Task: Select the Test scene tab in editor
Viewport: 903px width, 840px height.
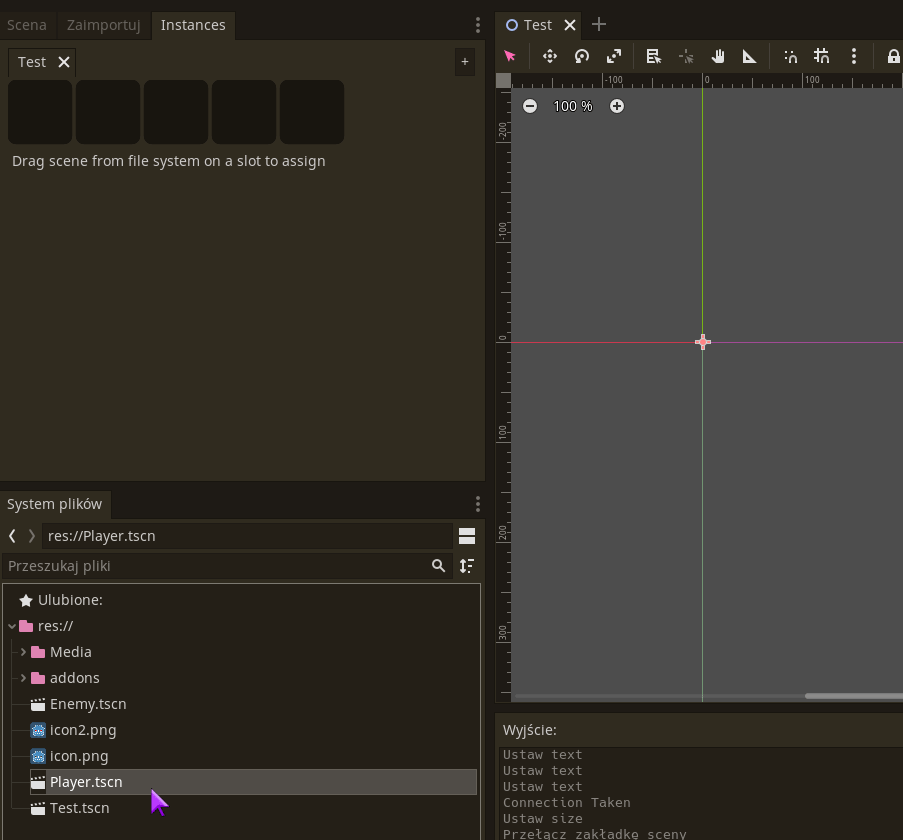Action: point(537,25)
